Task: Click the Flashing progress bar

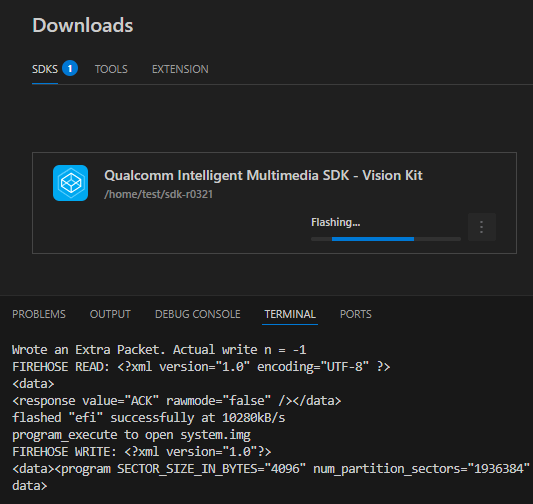Action: click(386, 239)
